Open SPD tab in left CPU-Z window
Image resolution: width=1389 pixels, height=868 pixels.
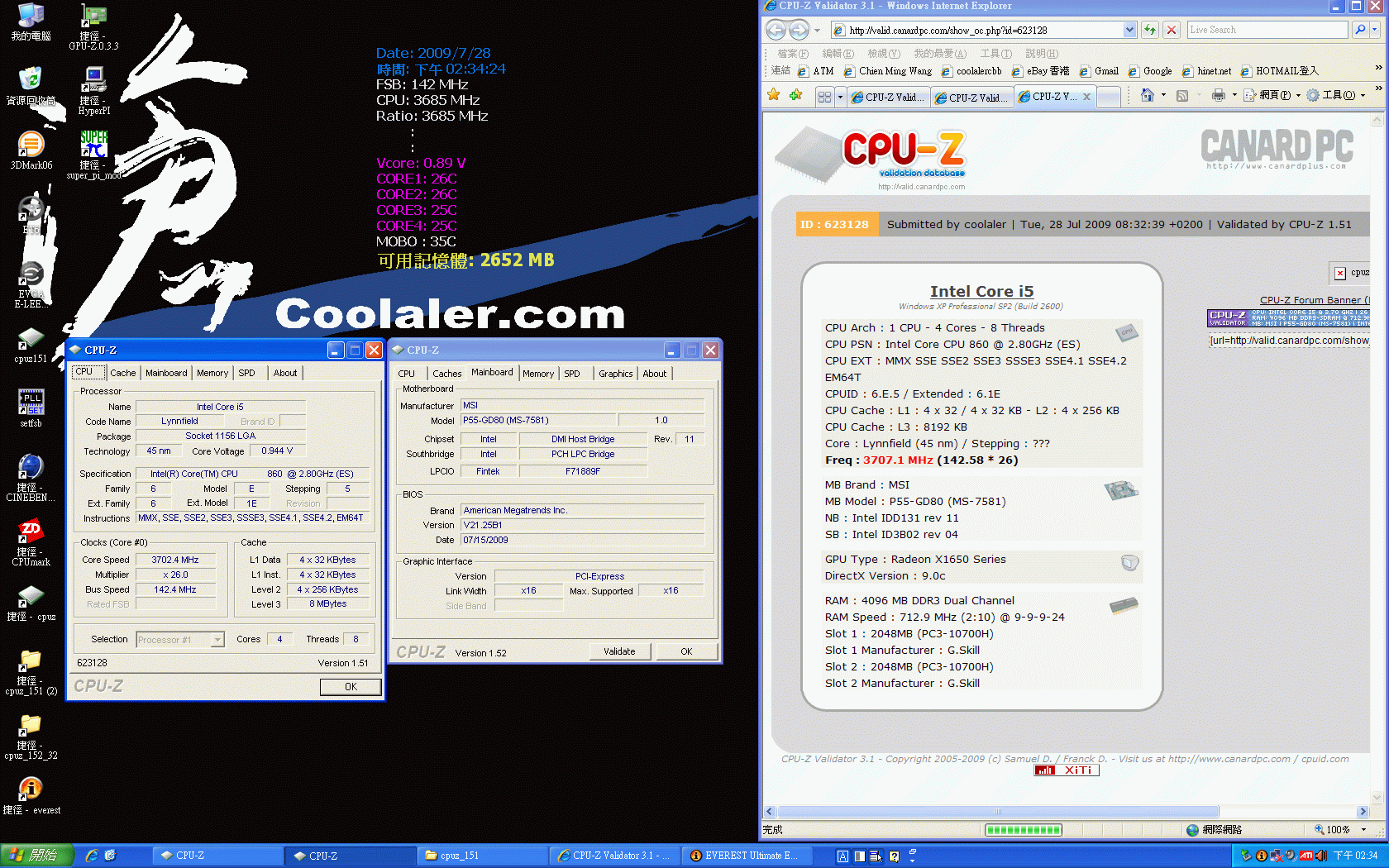pyautogui.click(x=246, y=373)
